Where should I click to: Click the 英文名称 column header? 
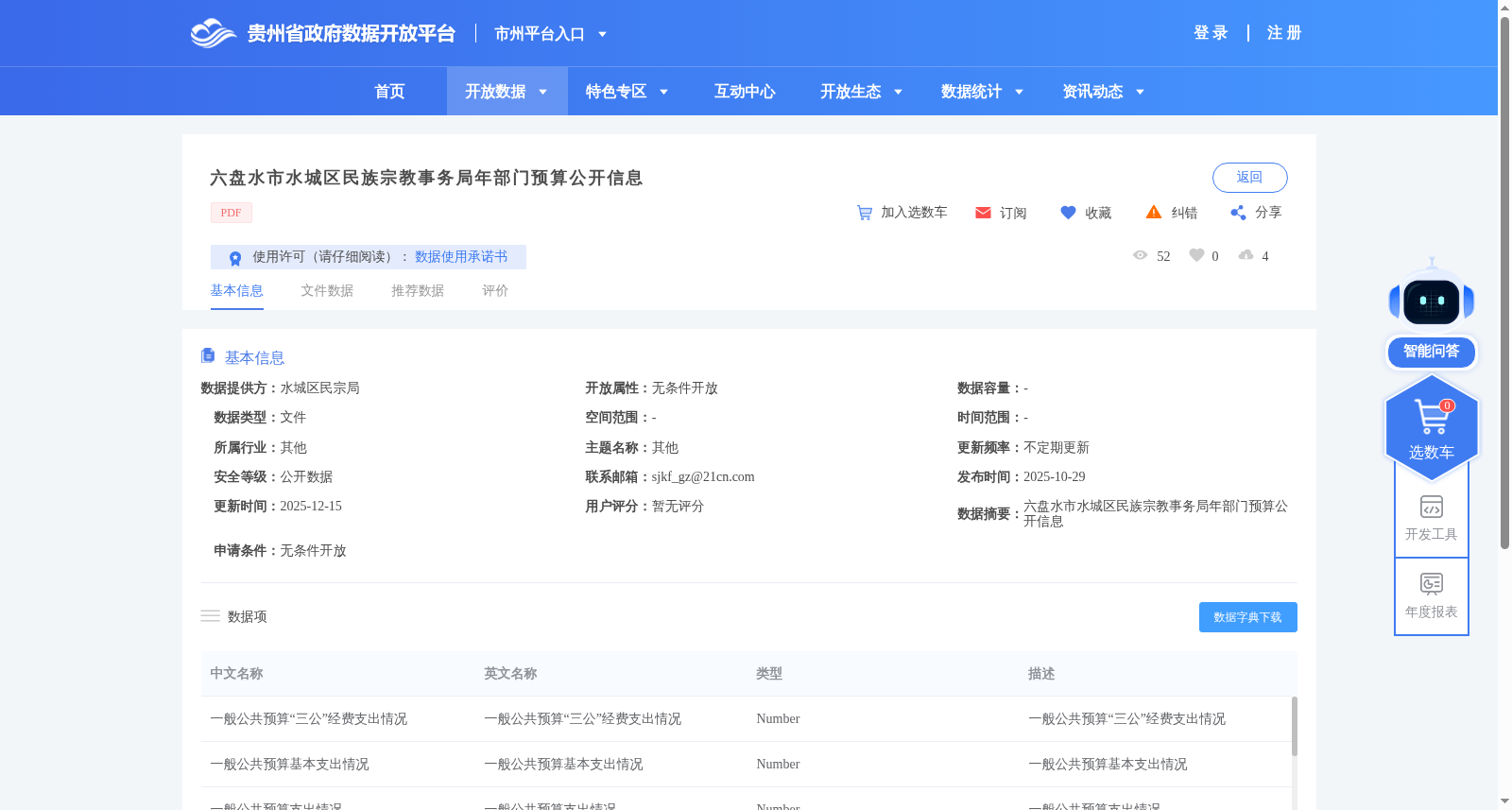510,674
